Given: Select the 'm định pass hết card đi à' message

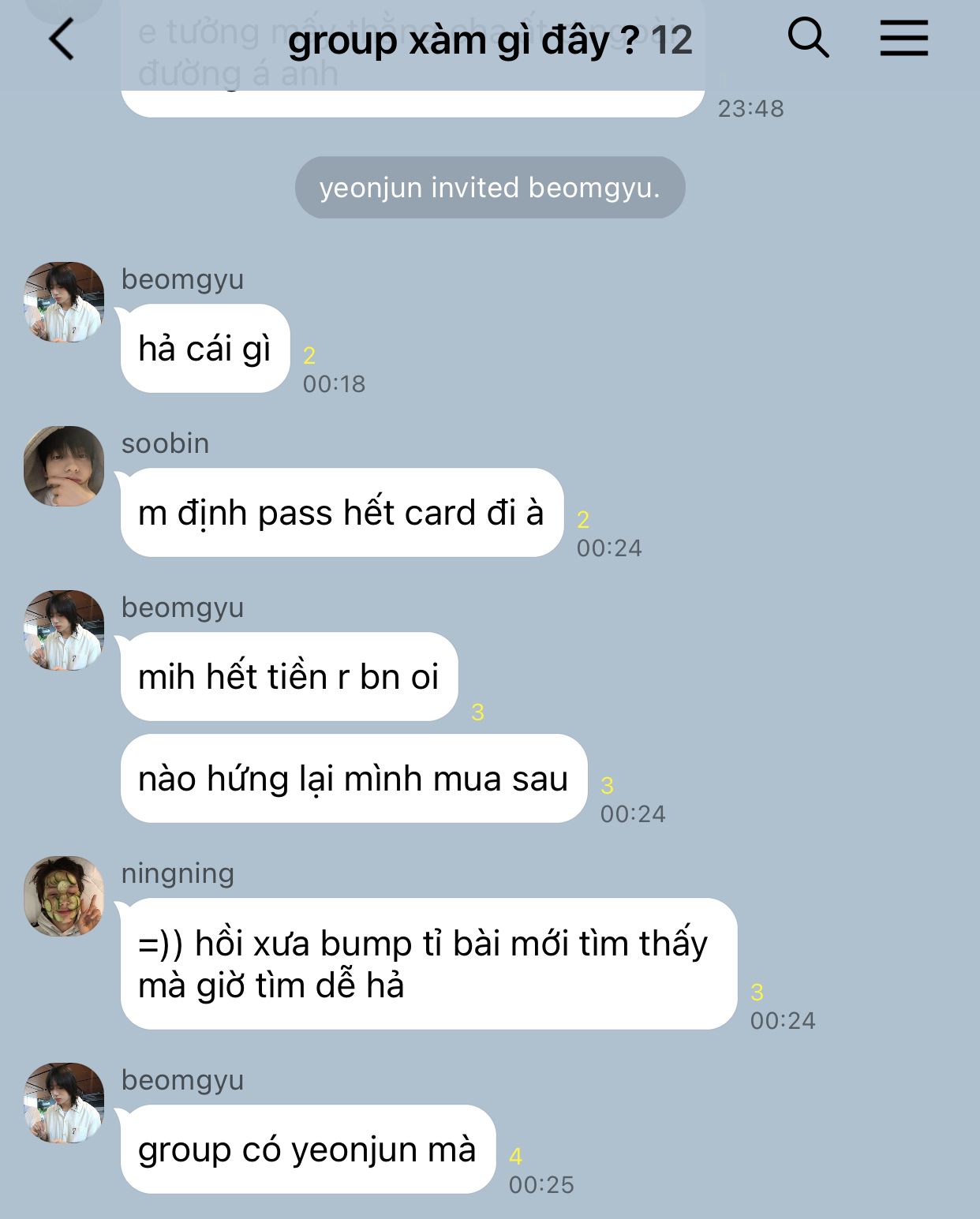Looking at the screenshot, I should (342, 513).
